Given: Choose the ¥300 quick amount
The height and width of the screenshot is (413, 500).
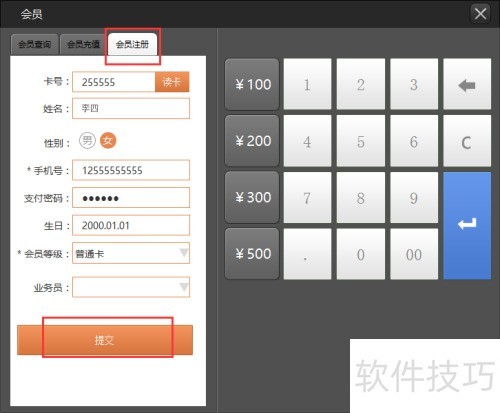Looking at the screenshot, I should 252,197.
